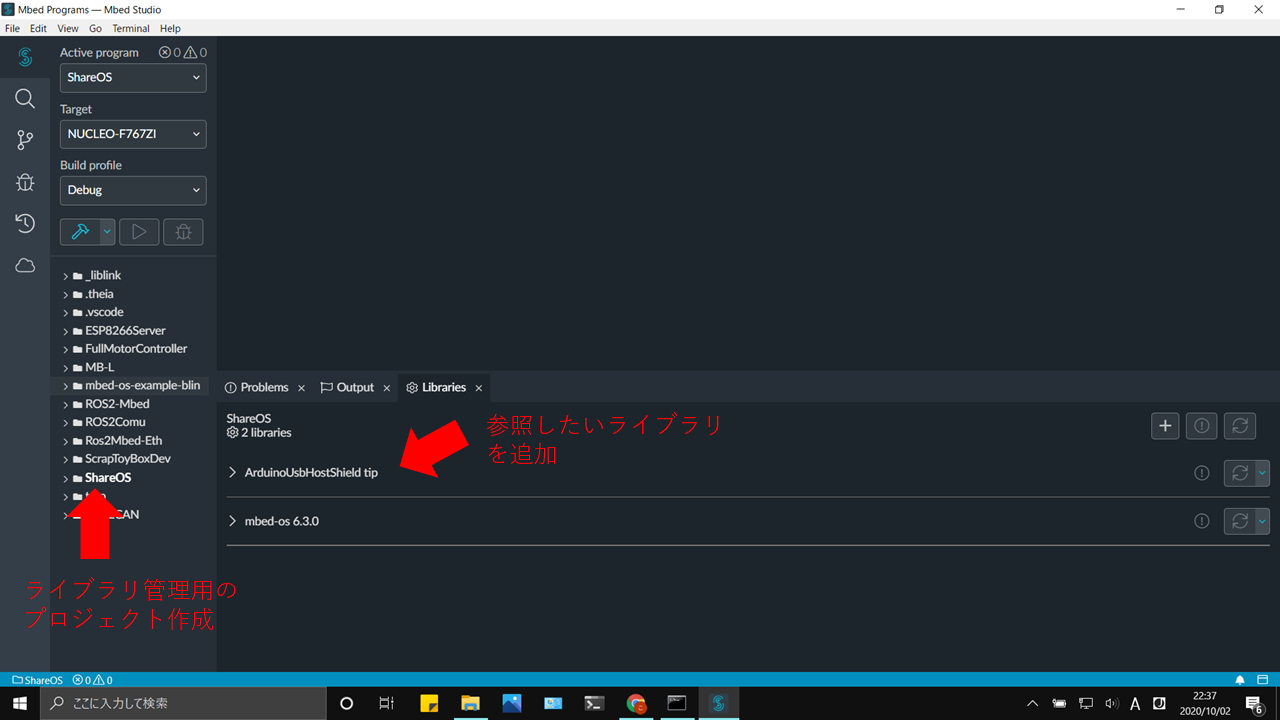Screen dimensions: 1280x720
Task: Select the debug view in the left sidebar
Action: coord(25,182)
